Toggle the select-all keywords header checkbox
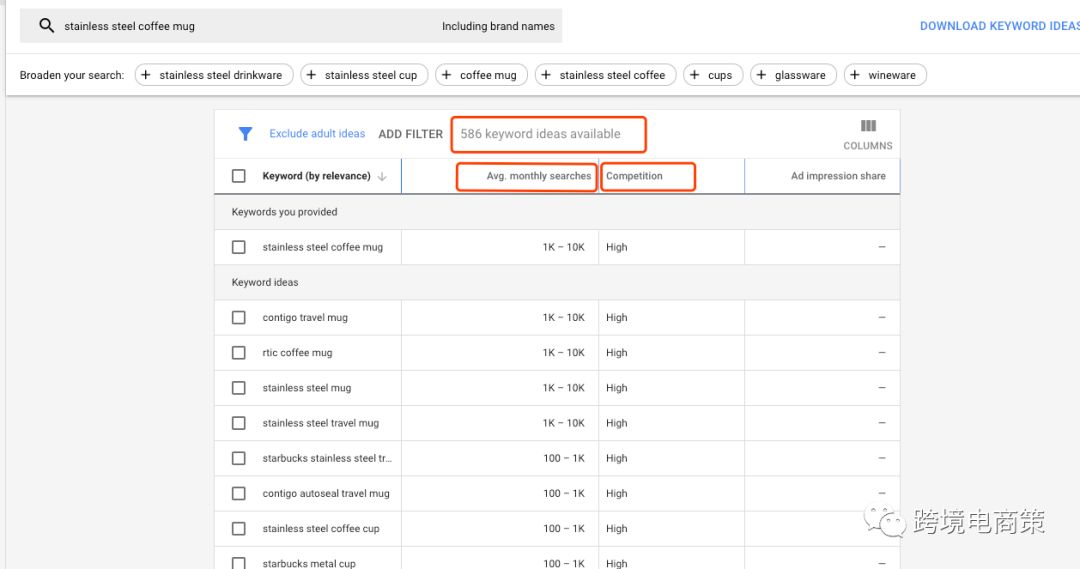Viewport: 1080px width, 569px height. (239, 176)
